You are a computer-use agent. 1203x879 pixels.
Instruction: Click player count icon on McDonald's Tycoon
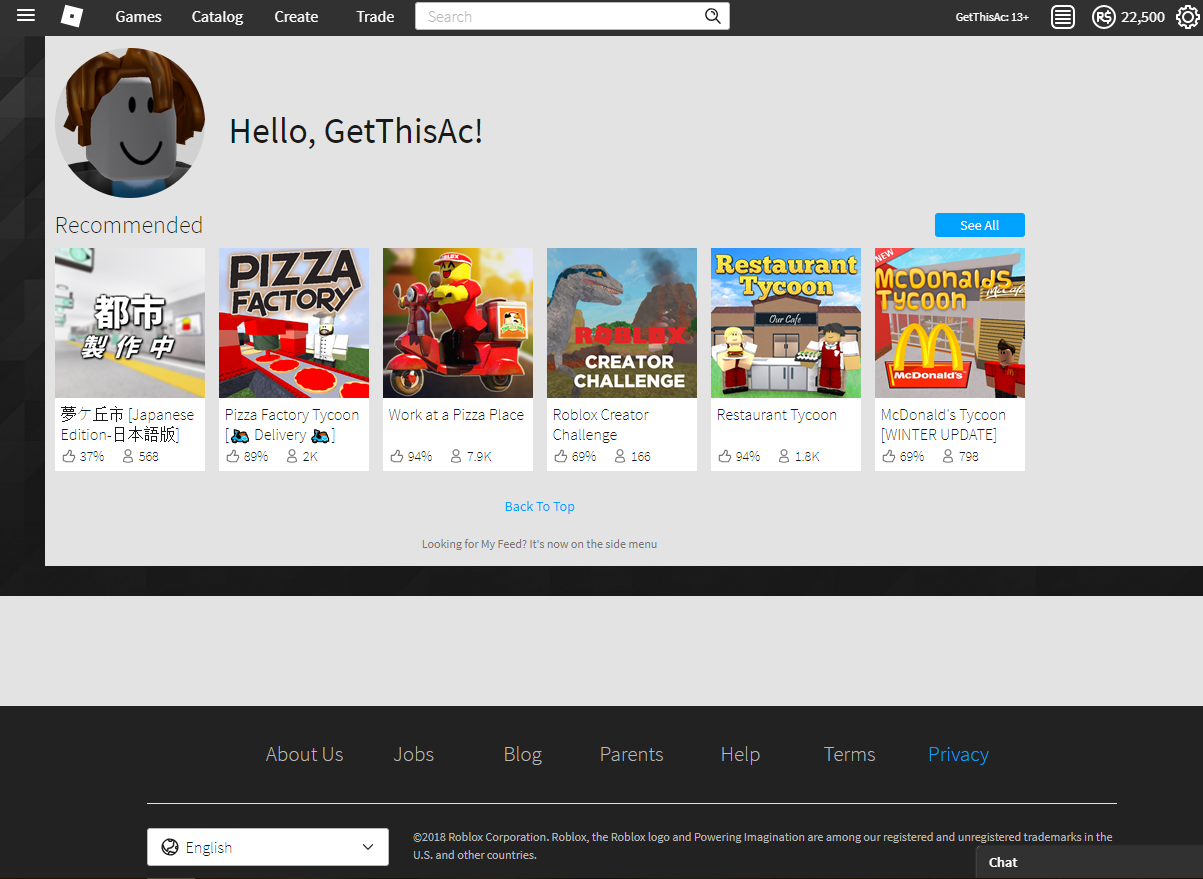(x=948, y=456)
